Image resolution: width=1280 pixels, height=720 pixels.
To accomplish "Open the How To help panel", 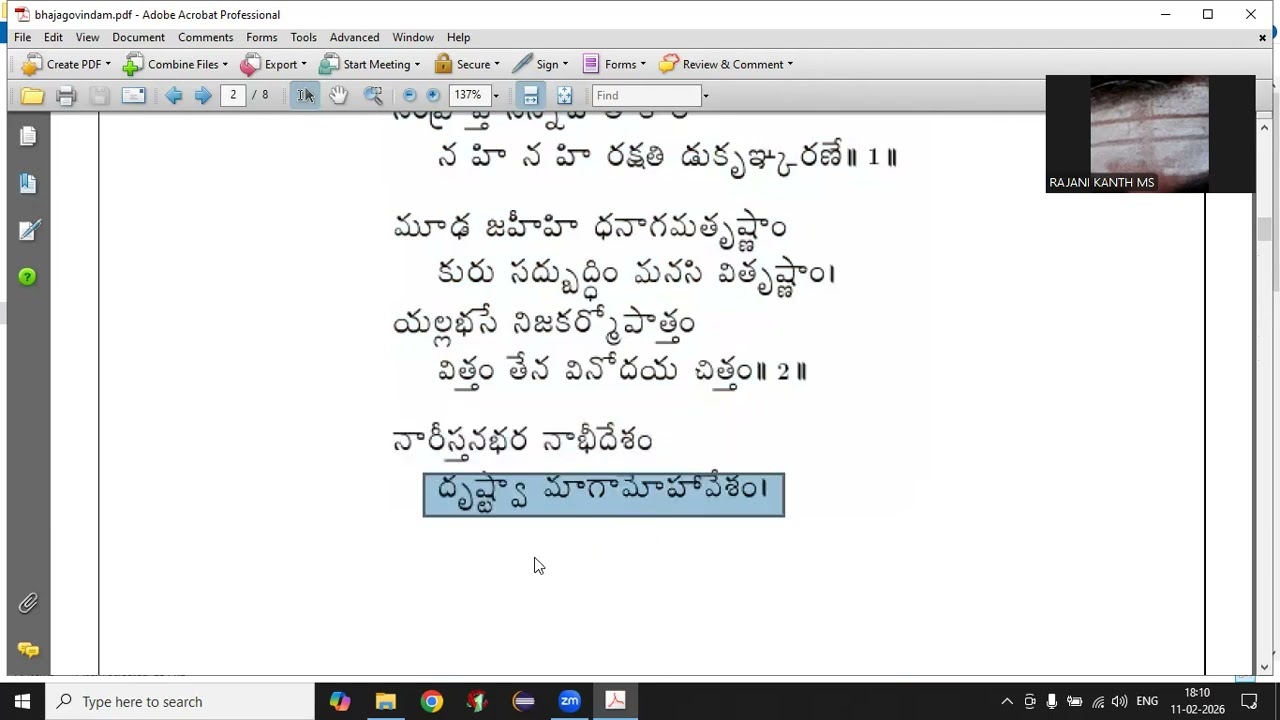I will 27,277.
